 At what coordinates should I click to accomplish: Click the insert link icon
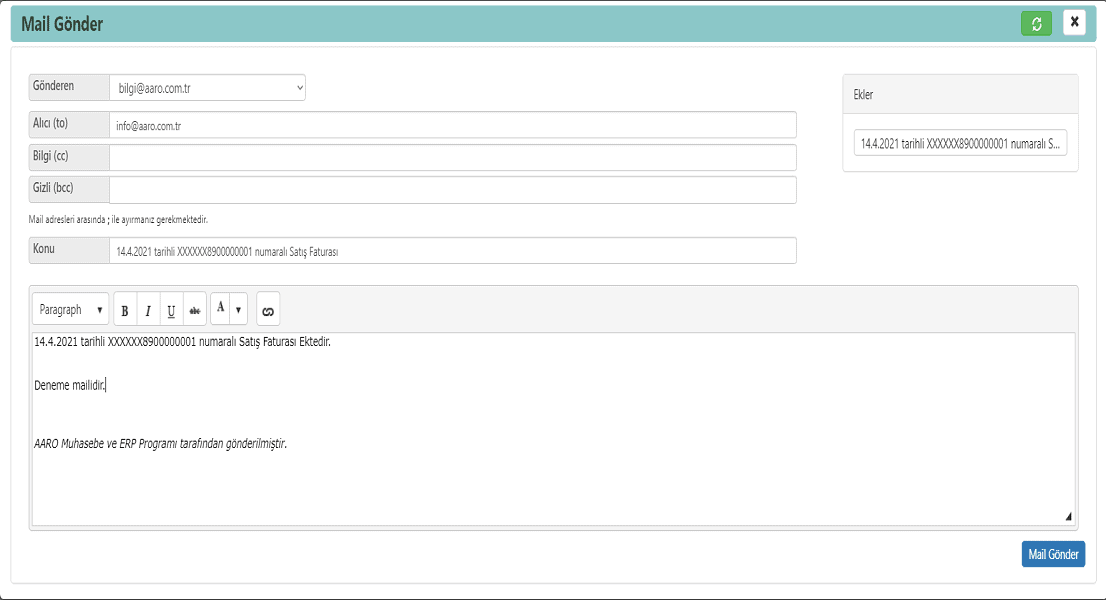click(268, 311)
